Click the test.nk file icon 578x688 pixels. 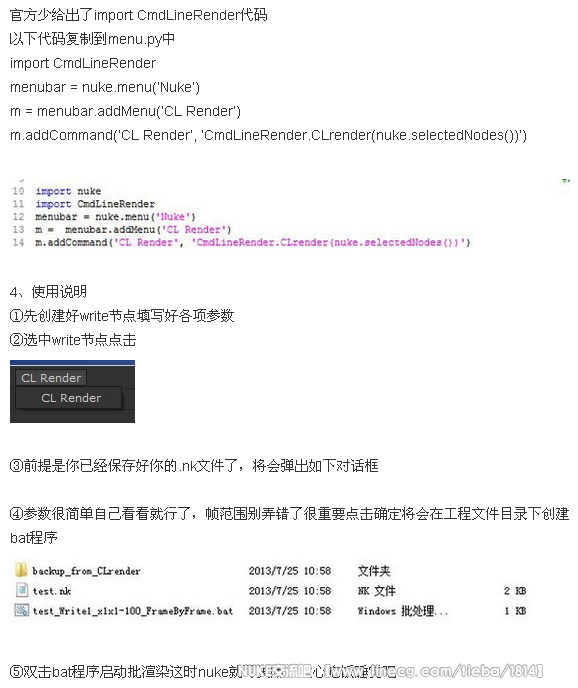click(x=22, y=590)
